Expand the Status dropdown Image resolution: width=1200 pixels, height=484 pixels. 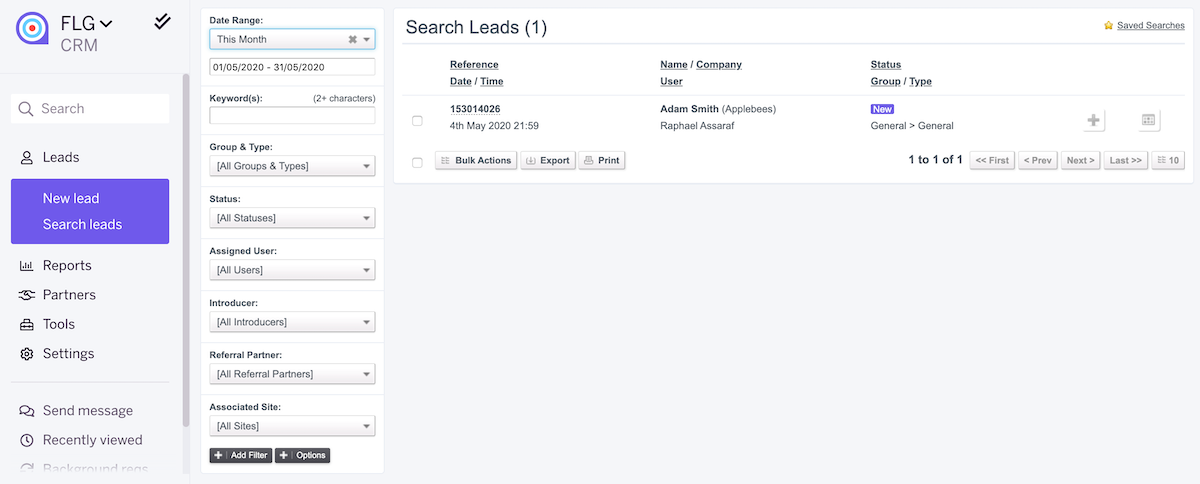tap(292, 218)
